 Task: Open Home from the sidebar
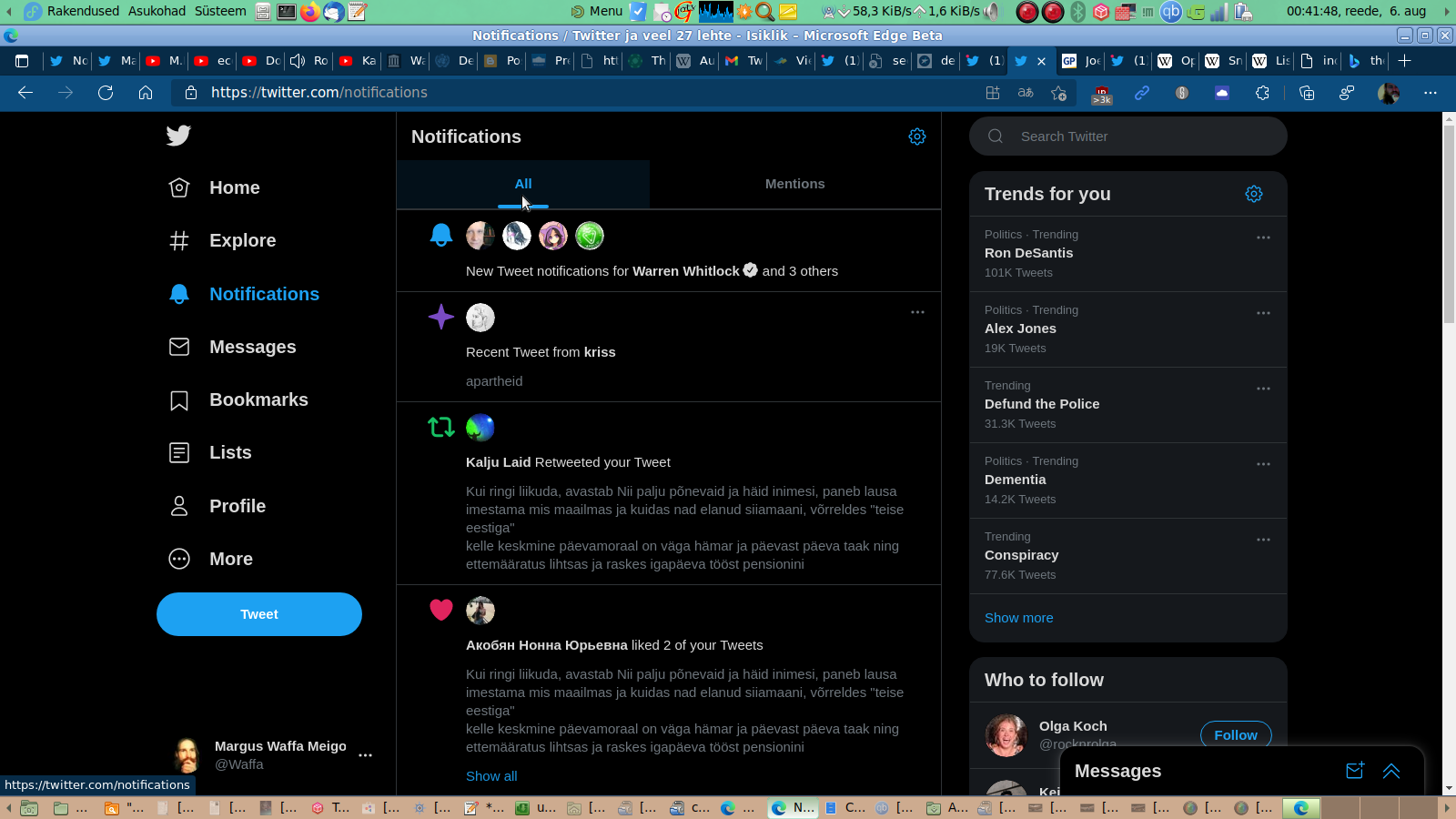coord(215,187)
